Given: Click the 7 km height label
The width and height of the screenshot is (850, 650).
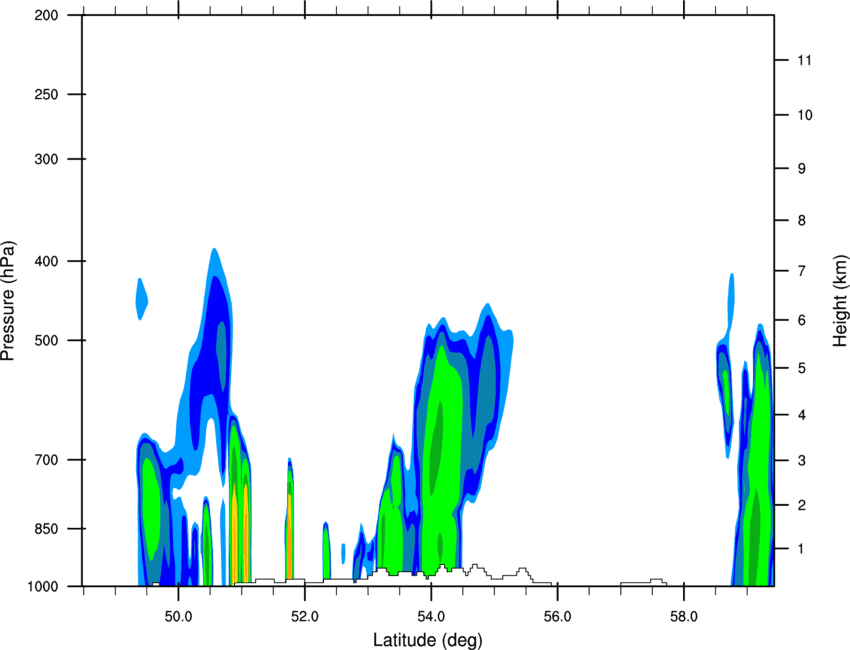Looking at the screenshot, I should point(802,271).
